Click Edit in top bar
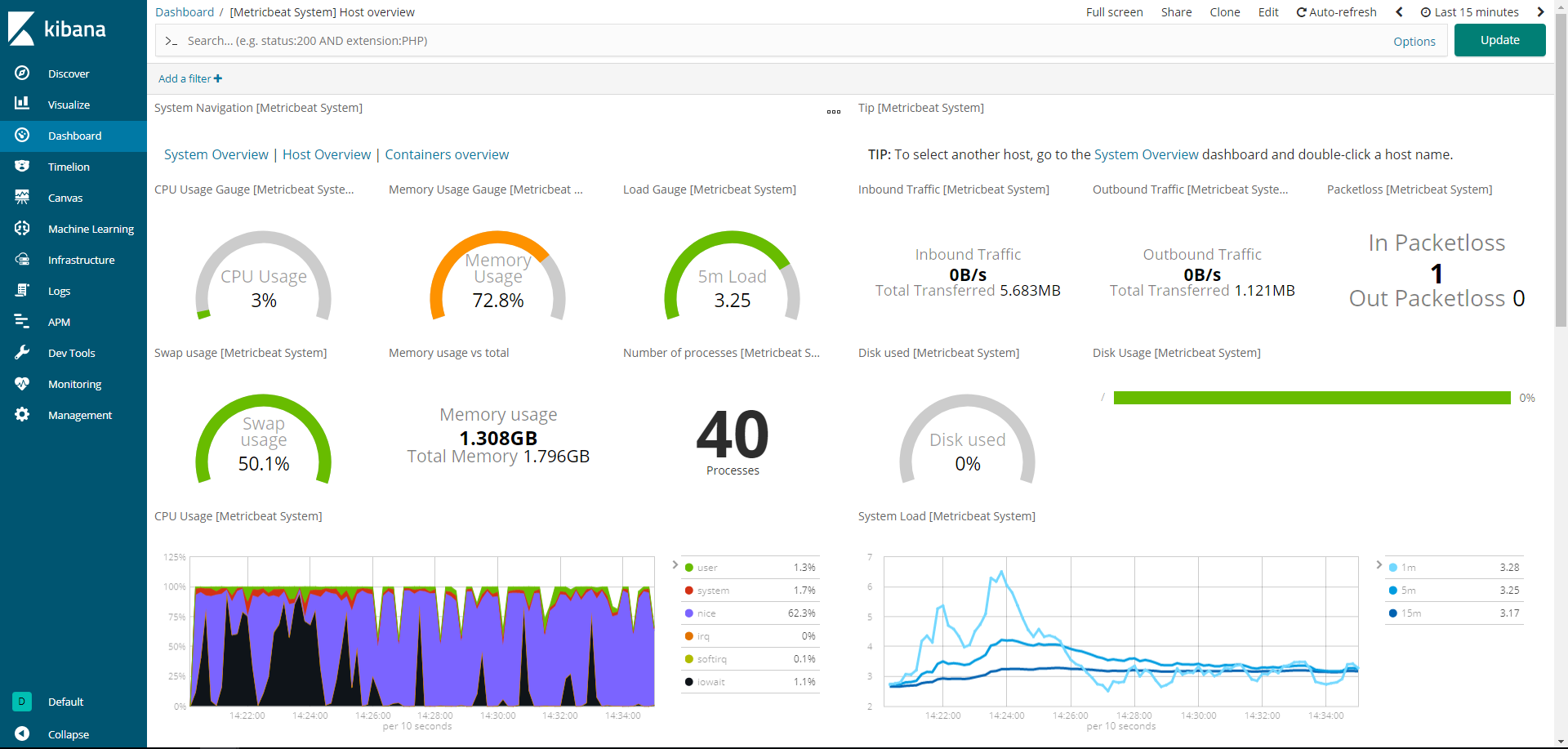Screen dimensions: 1568x749 1268,12
